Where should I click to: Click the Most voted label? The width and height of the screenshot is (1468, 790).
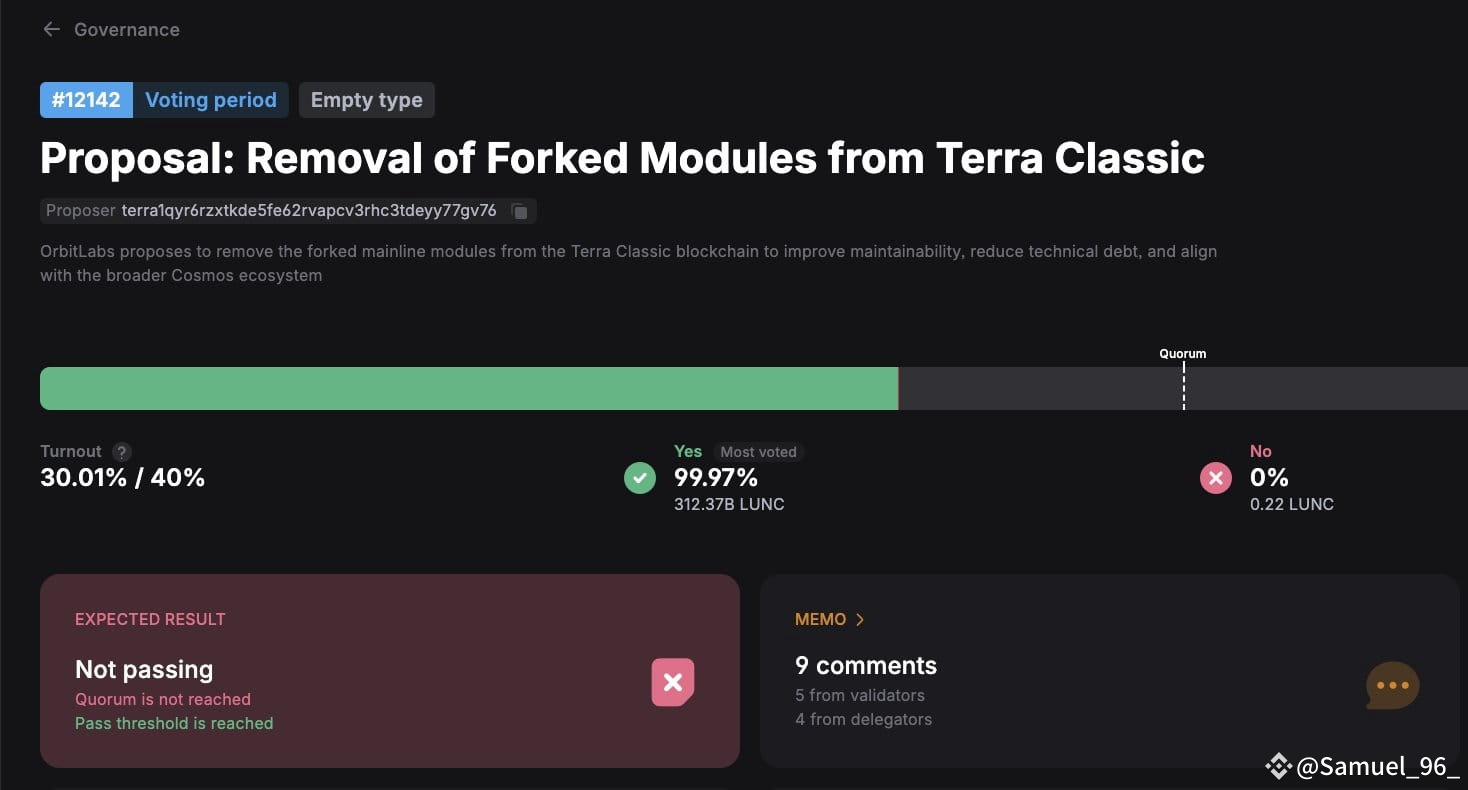[x=758, y=452]
